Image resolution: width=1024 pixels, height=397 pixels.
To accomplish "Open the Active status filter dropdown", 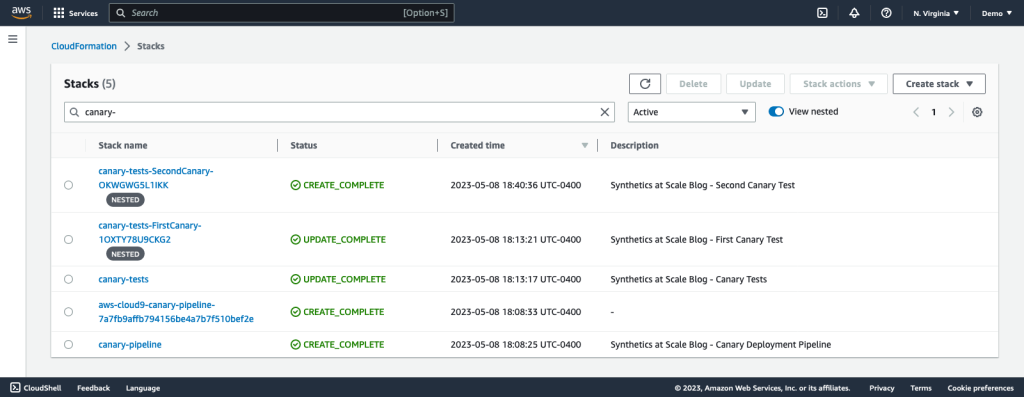I will 692,112.
